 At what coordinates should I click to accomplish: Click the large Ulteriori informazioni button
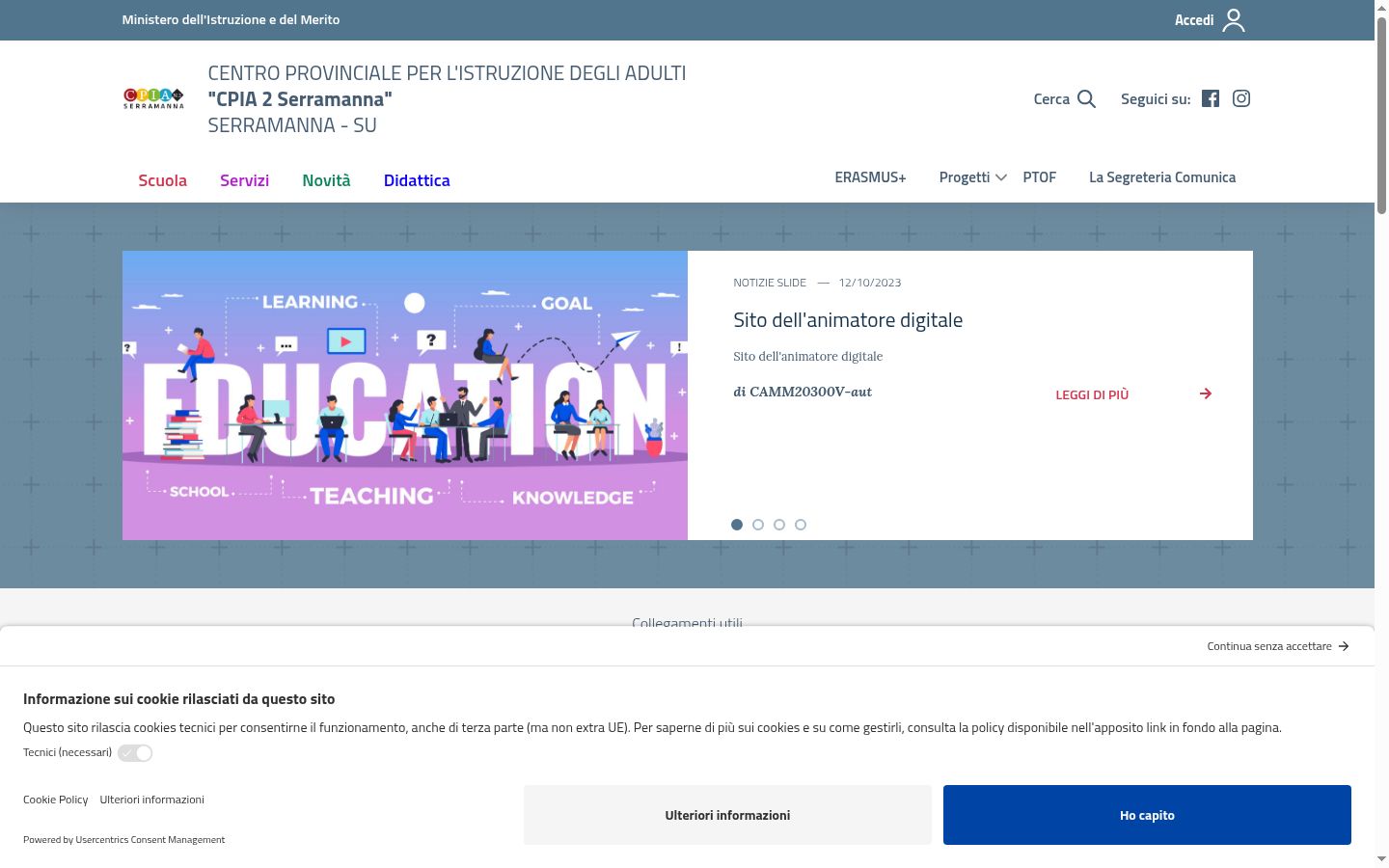[727, 815]
